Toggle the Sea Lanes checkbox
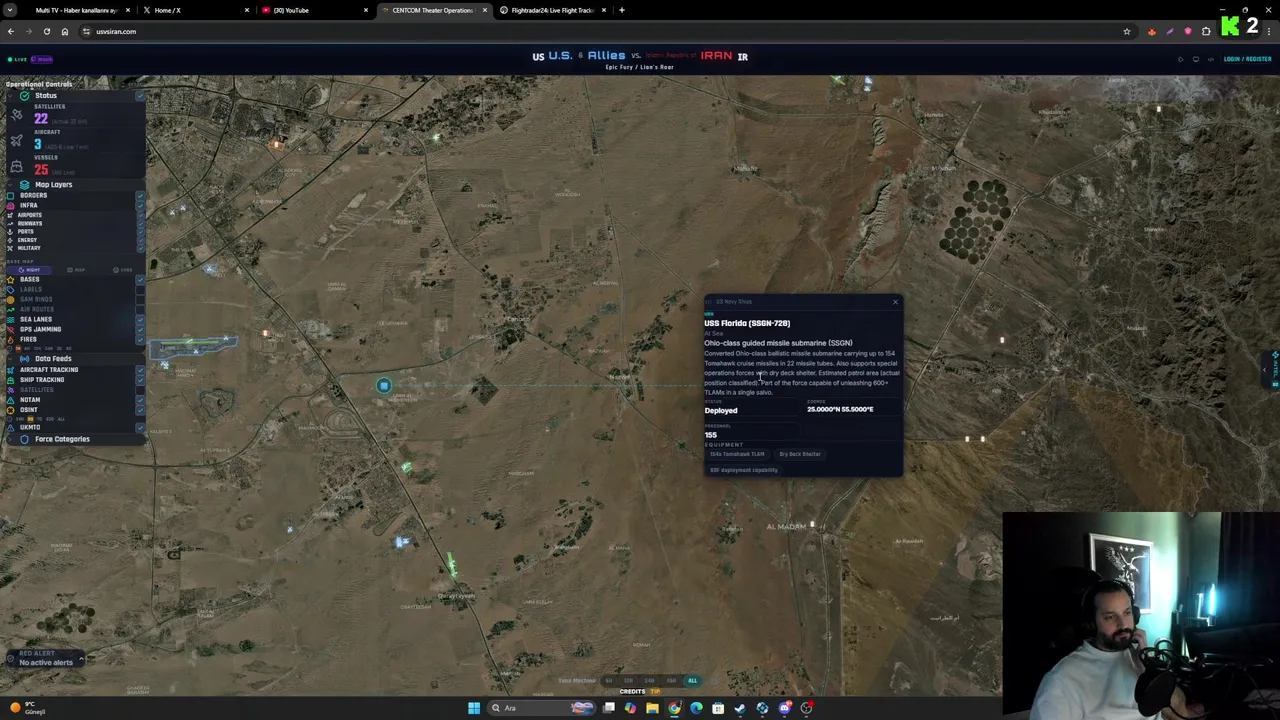 tap(140, 319)
